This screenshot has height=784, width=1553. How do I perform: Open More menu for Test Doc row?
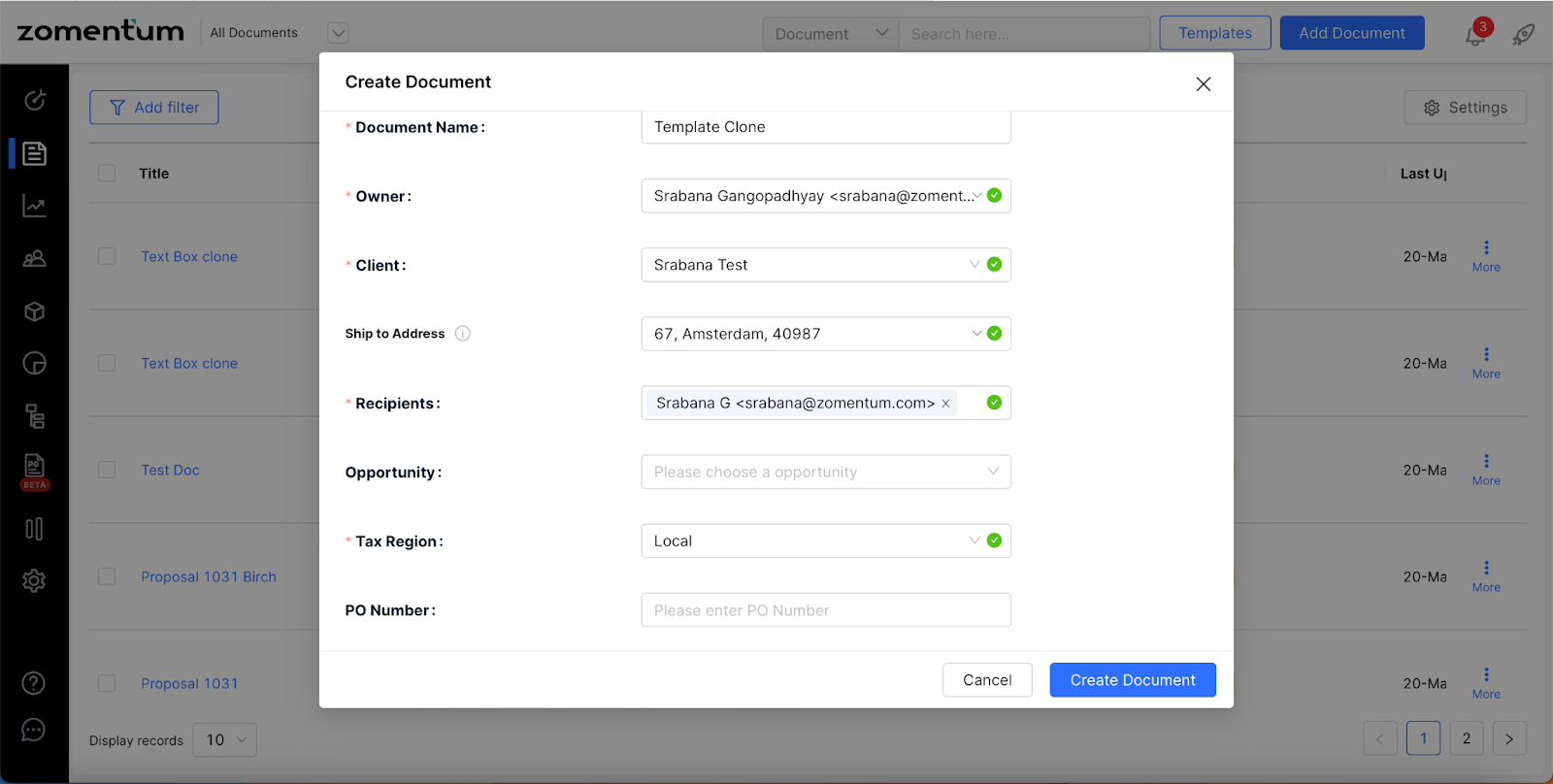pos(1486,470)
